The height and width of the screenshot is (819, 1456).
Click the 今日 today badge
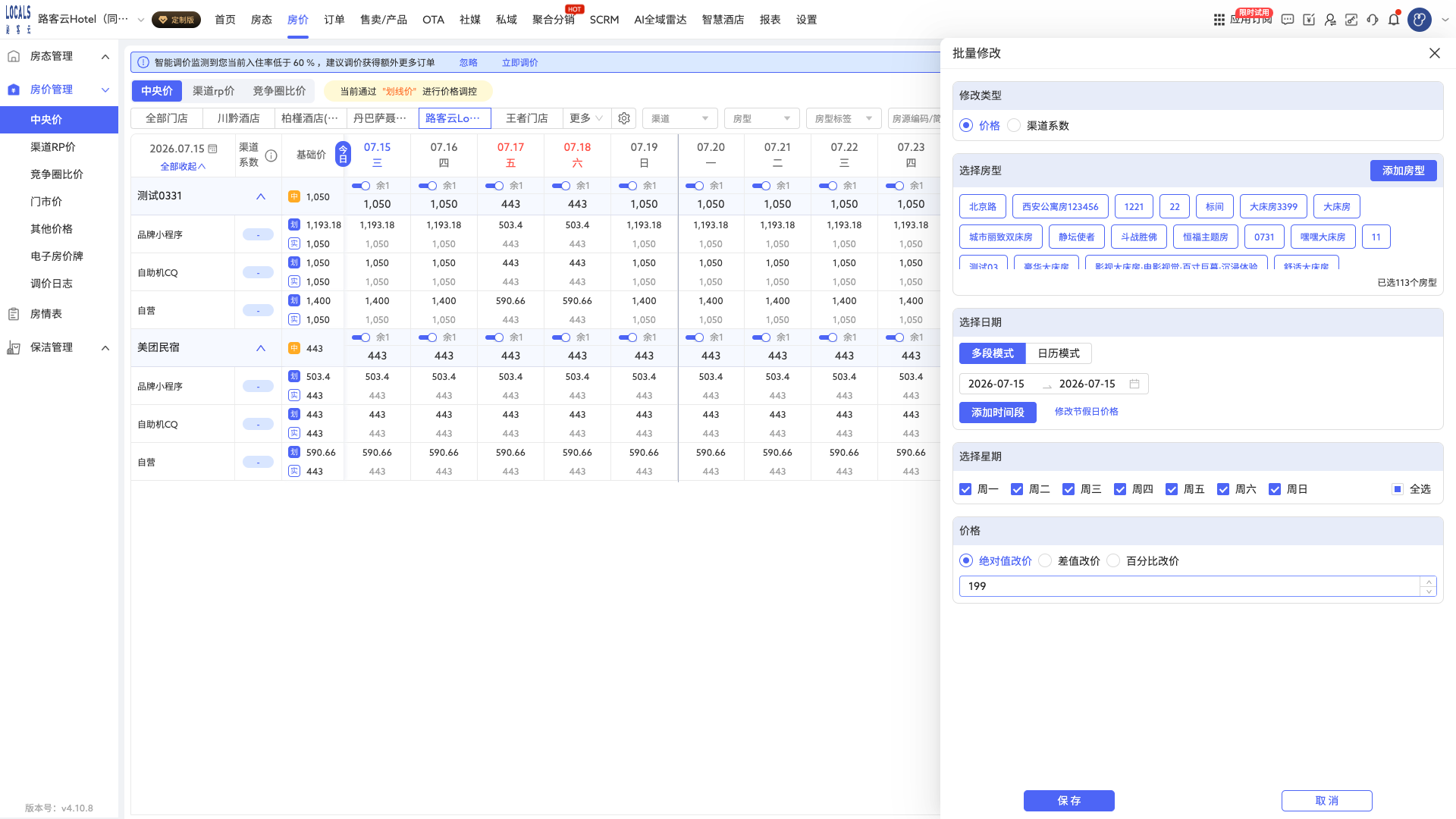[x=343, y=154]
